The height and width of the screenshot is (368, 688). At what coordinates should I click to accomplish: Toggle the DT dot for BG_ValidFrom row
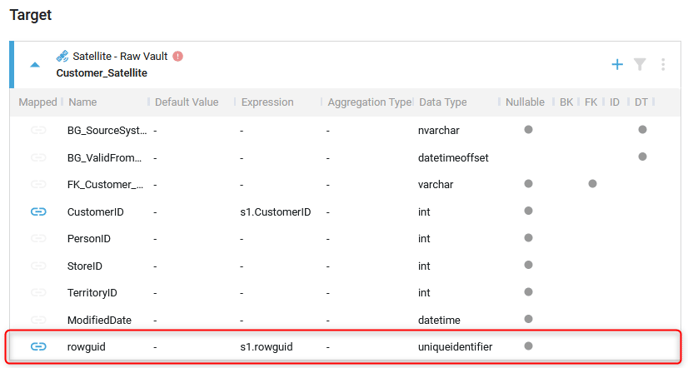coord(642,157)
